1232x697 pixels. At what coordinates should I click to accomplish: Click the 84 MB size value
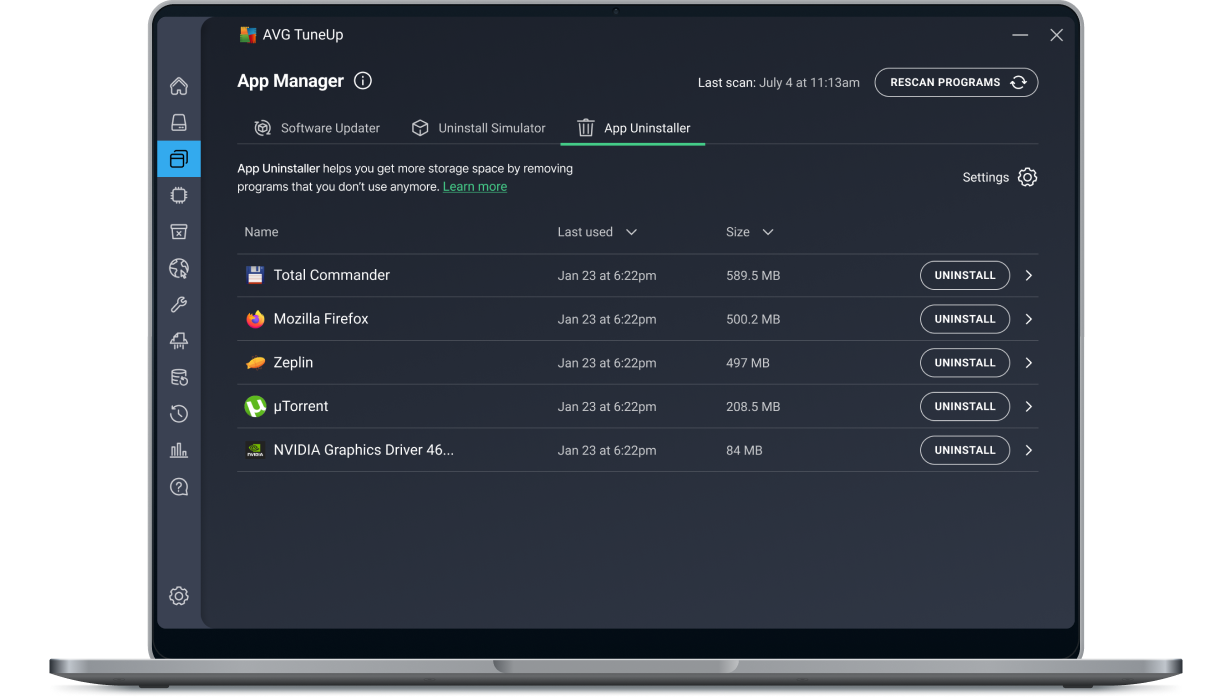point(744,451)
